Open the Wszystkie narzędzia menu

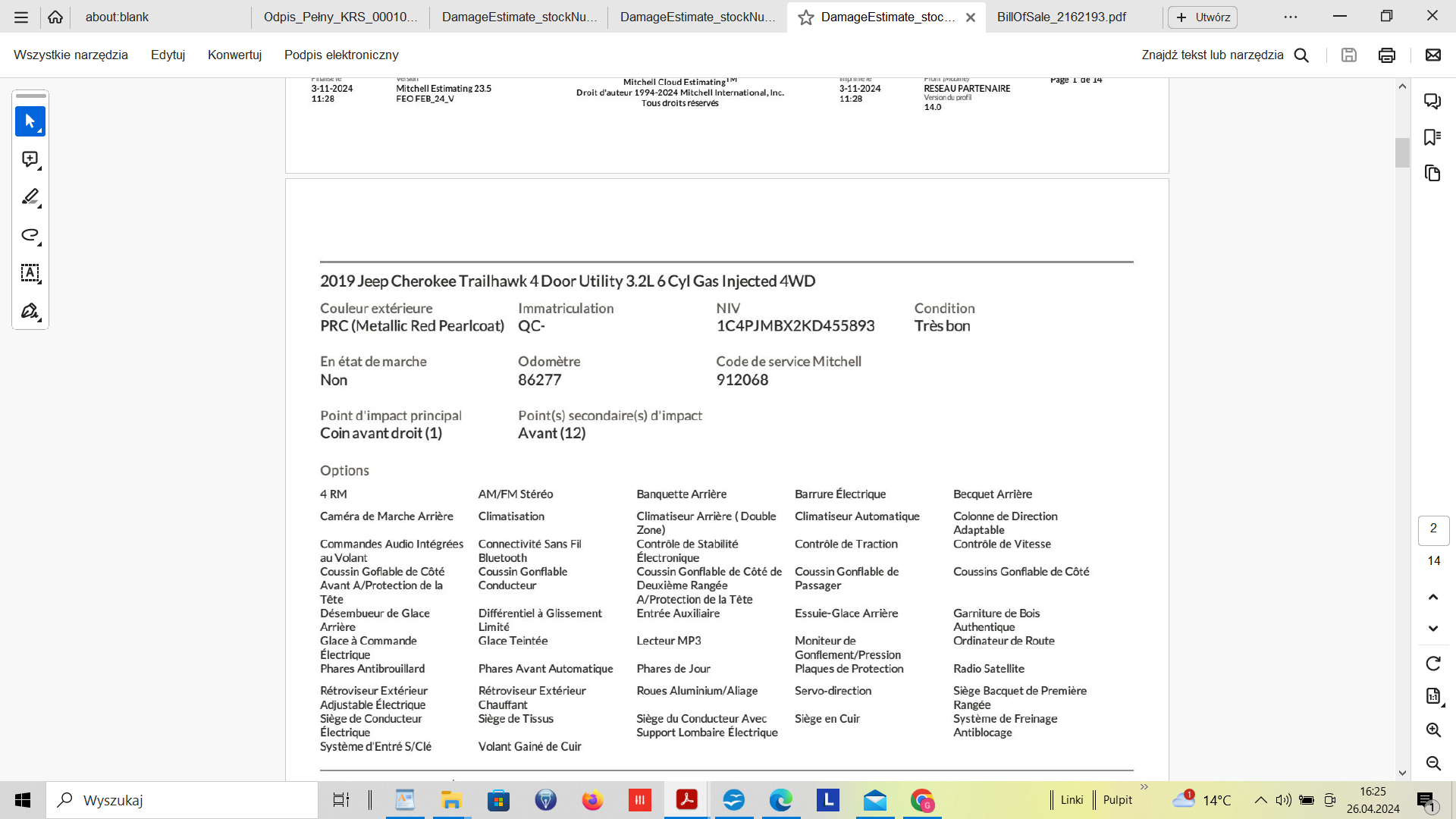coord(71,55)
